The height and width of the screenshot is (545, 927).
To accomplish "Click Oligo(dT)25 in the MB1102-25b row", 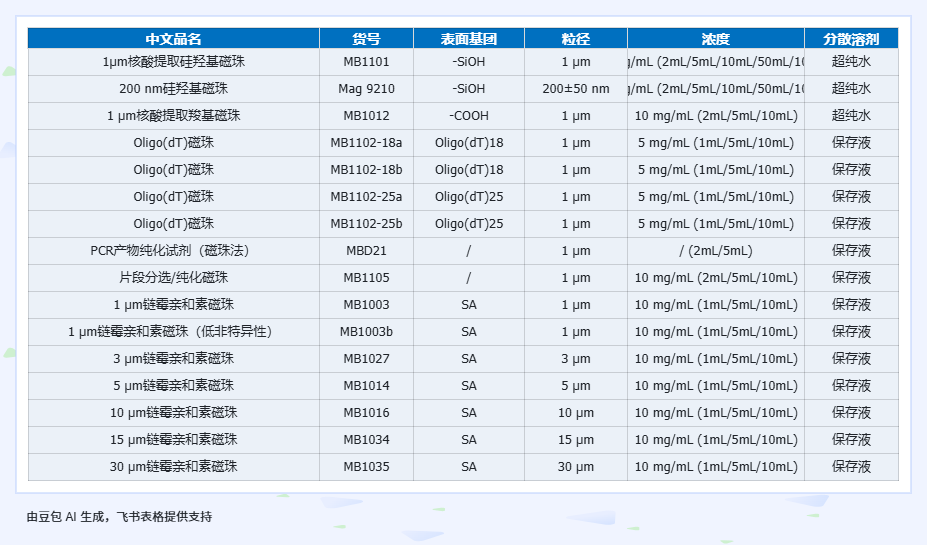I will pyautogui.click(x=469, y=224).
